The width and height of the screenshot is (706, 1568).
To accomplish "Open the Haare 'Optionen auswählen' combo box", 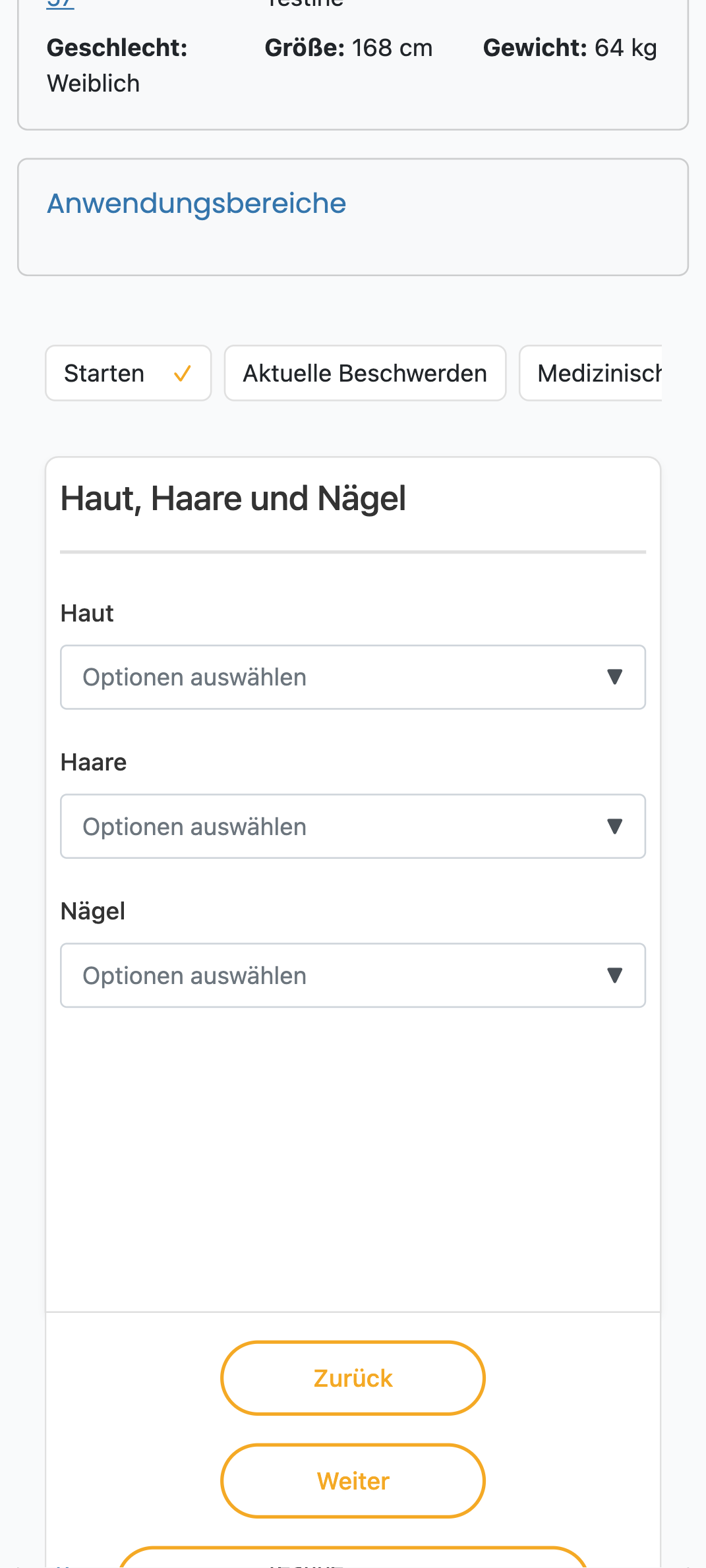I will (x=353, y=826).
